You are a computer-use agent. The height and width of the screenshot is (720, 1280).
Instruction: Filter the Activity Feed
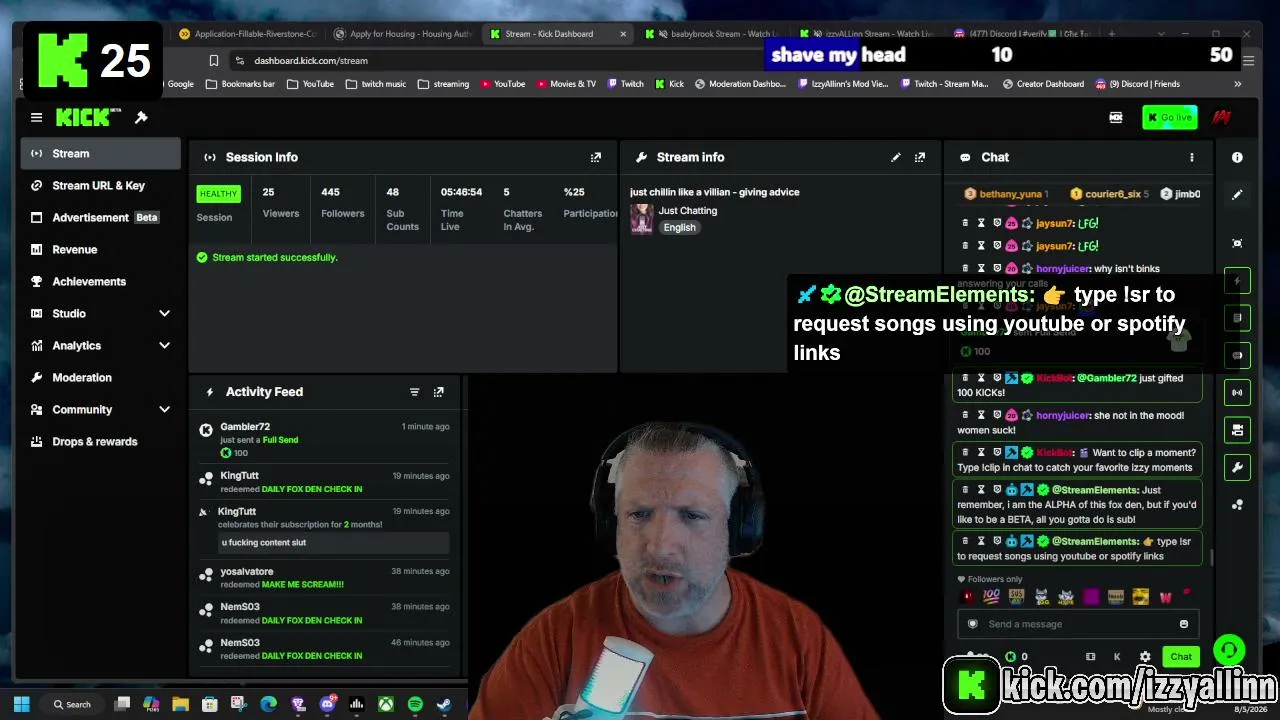tap(414, 392)
